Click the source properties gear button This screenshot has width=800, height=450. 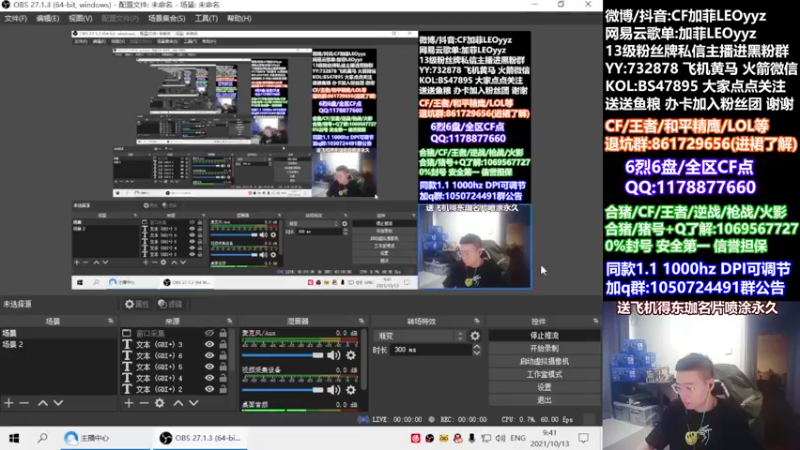[x=137, y=304]
